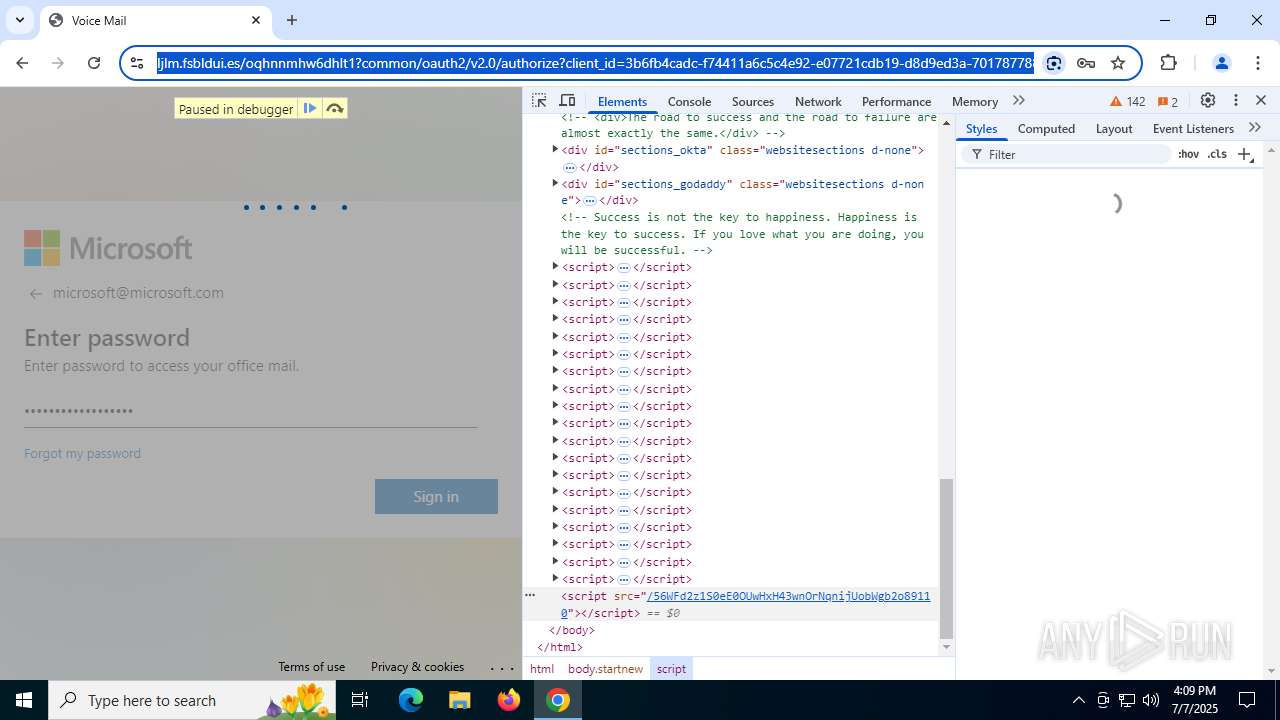Open Chrome three-dot menu
The height and width of the screenshot is (720, 1280).
[x=1257, y=63]
